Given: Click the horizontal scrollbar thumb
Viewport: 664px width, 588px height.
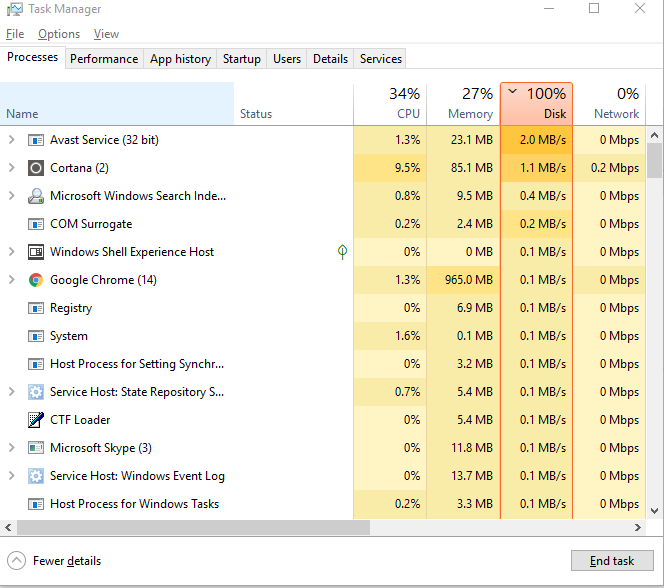Looking at the screenshot, I should (x=193, y=527).
